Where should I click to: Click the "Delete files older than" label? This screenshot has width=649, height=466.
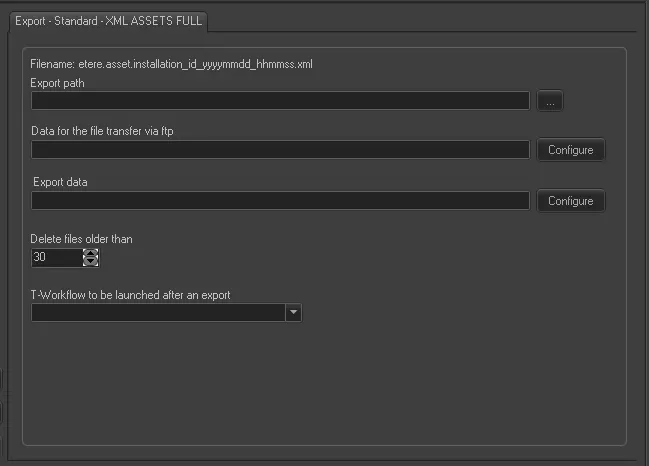pyautogui.click(x=82, y=239)
